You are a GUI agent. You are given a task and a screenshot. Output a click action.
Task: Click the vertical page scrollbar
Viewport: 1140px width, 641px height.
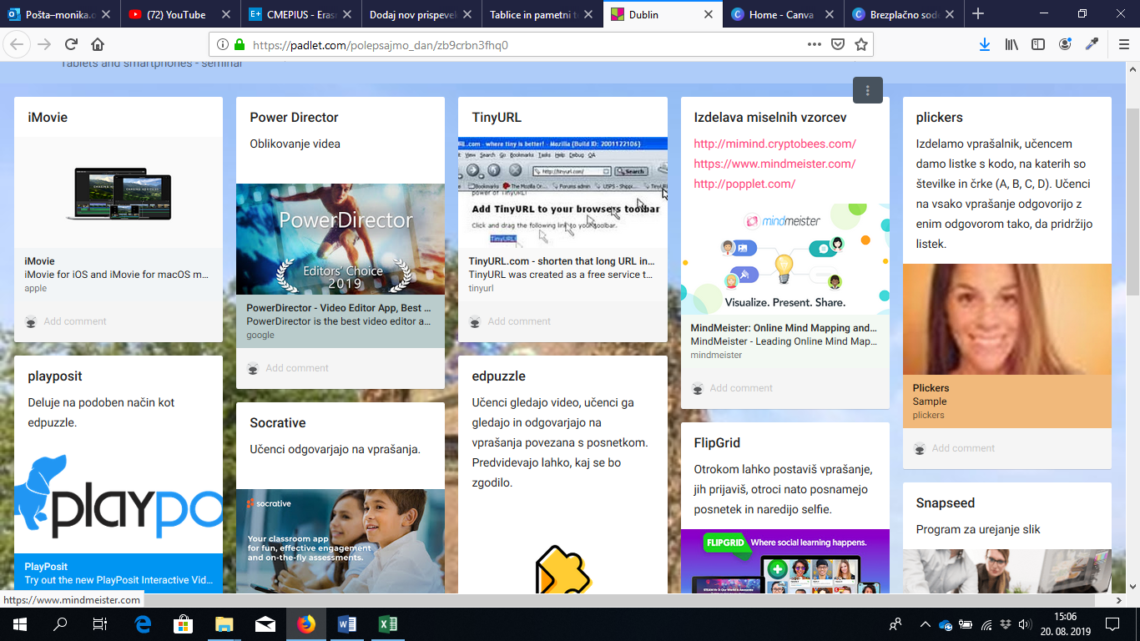point(1133,202)
